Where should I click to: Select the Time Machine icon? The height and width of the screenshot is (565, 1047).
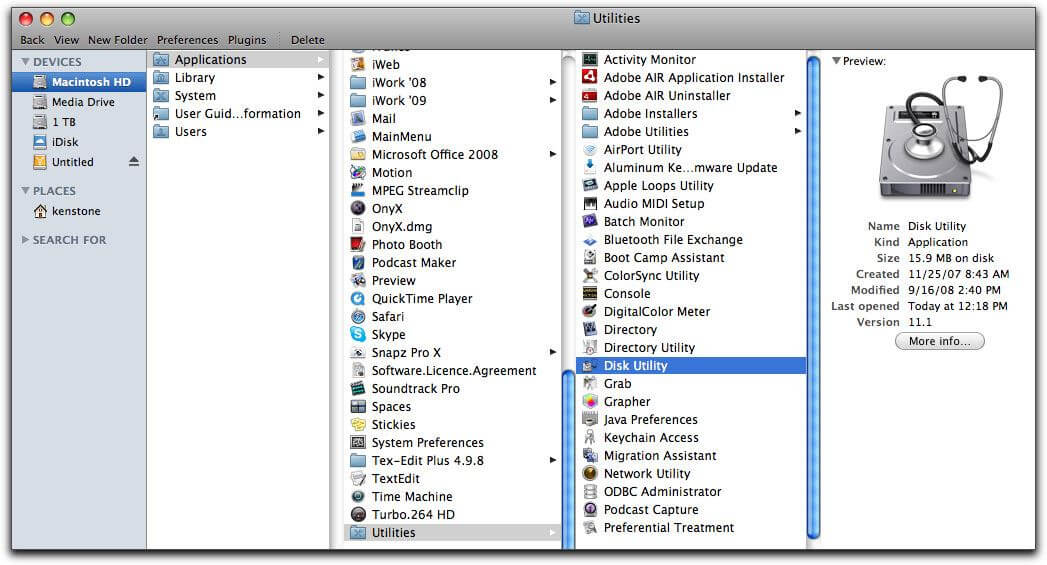point(358,497)
